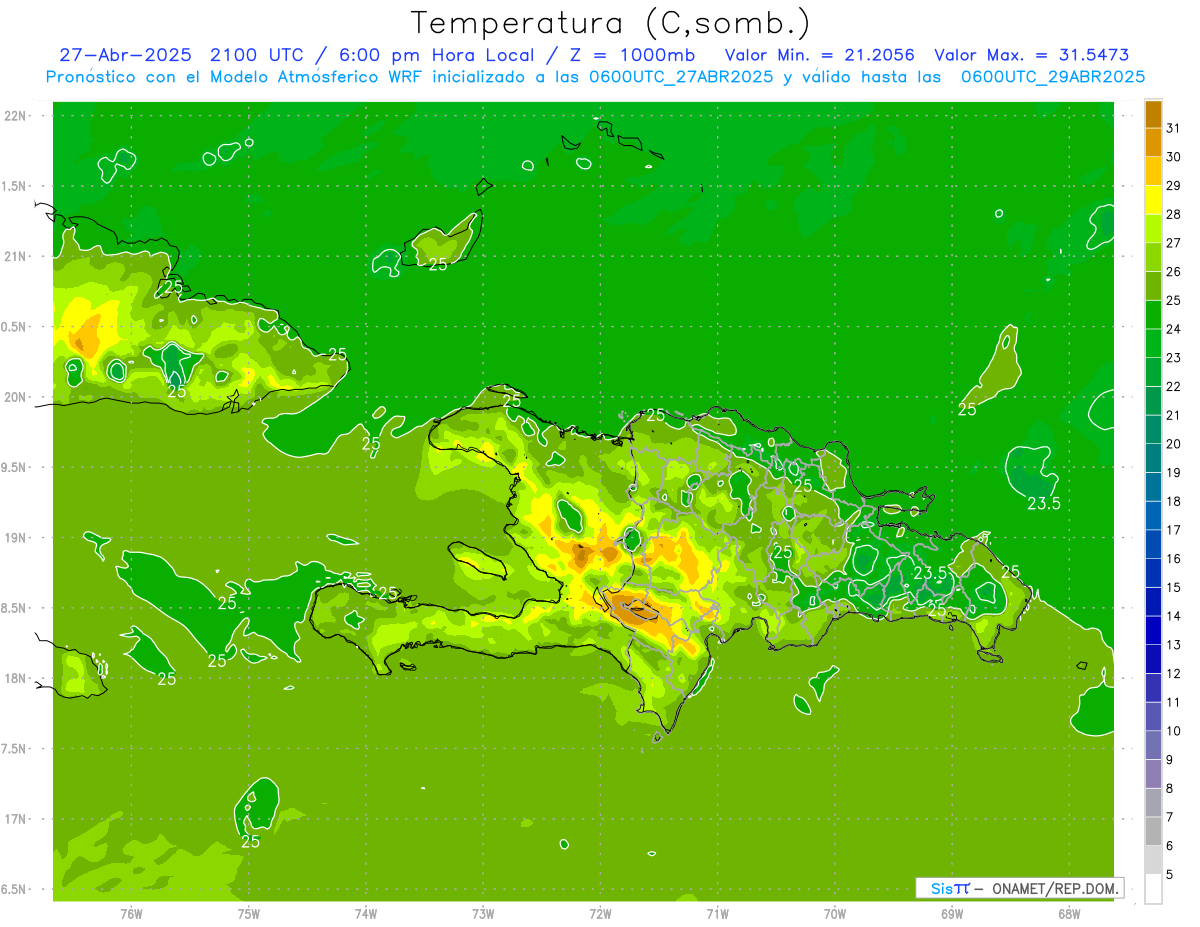Click the 9.5N latitude tick label
The image size is (1200, 927).
[15, 468]
